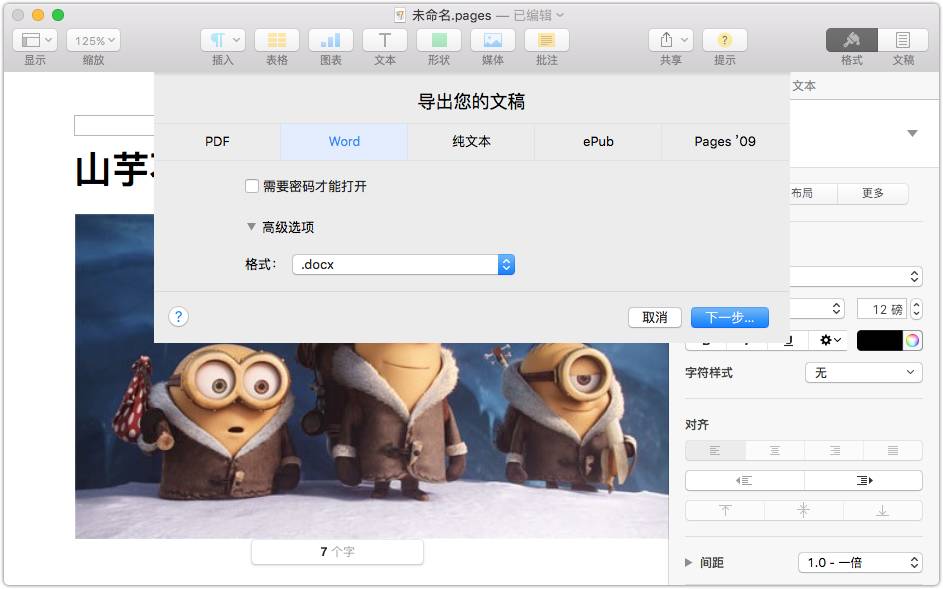Viewport: 943px width, 589px height.
Task: Open the advanced text options gear
Action: click(831, 341)
